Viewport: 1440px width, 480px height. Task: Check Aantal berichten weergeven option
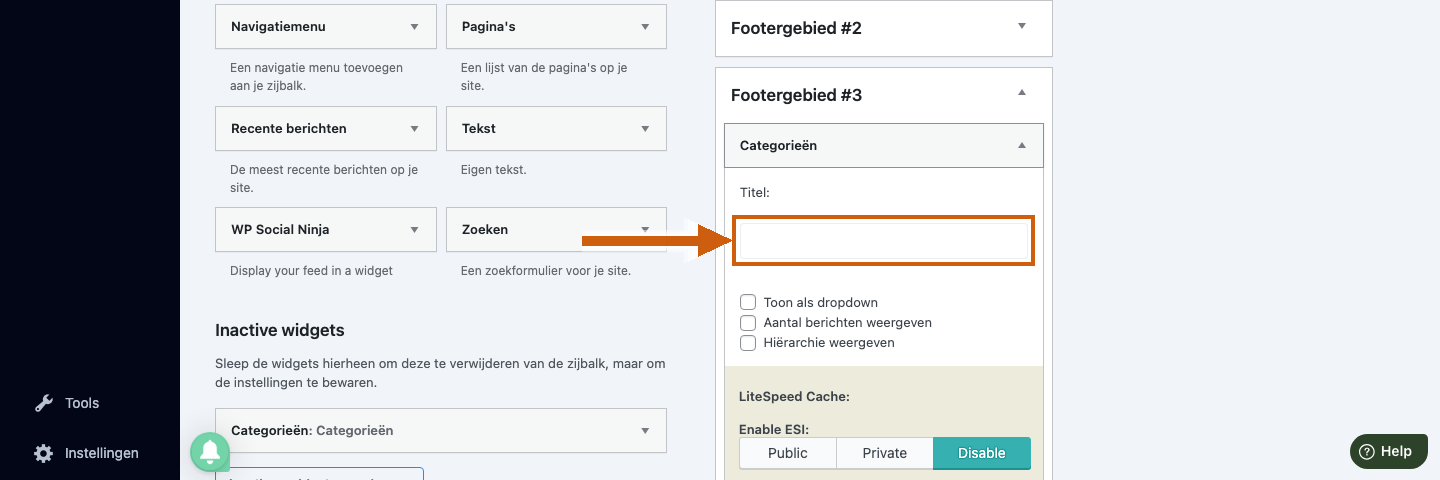coord(748,322)
